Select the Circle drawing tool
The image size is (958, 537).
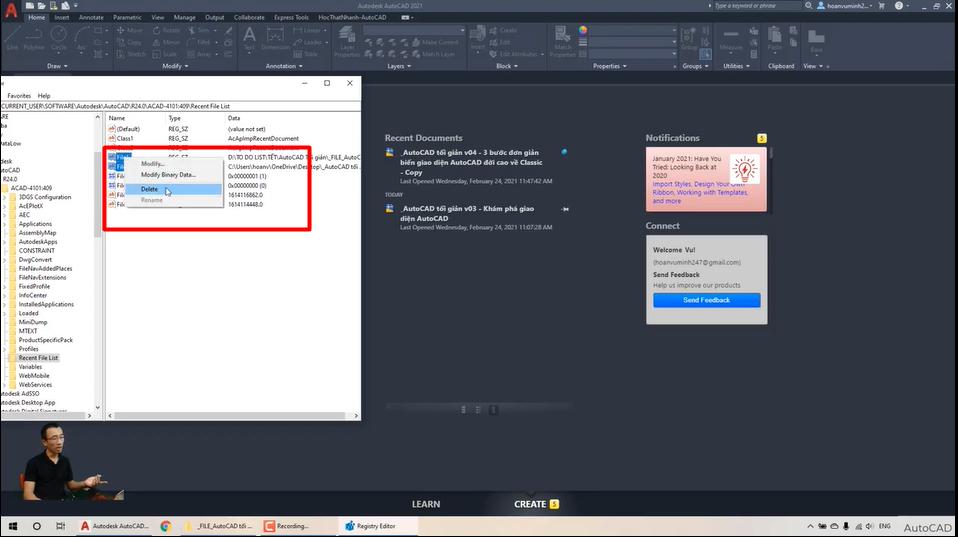59,38
